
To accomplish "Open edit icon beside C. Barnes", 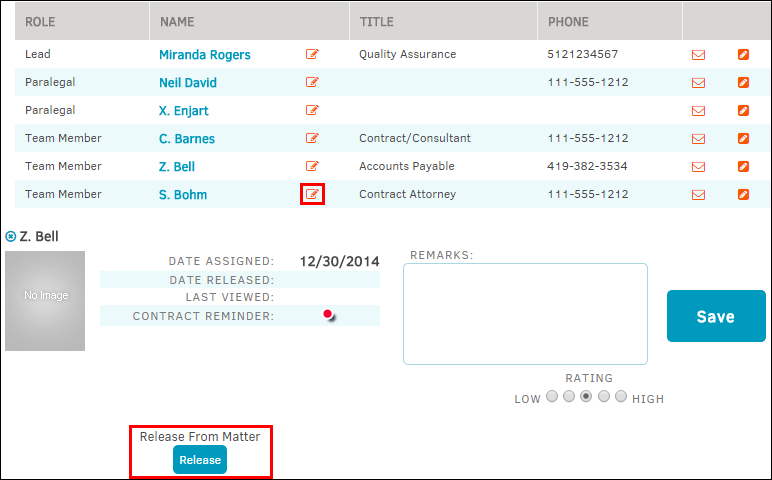I will coord(312,138).
